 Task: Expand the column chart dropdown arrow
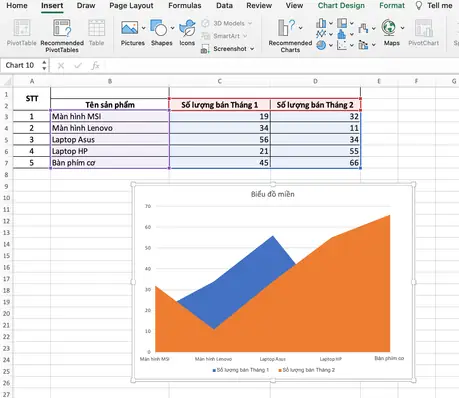[x=331, y=23]
